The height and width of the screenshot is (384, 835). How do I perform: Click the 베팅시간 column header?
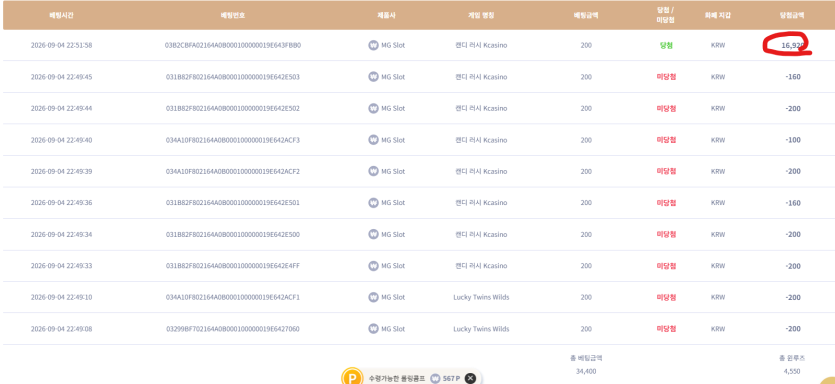tap(61, 15)
